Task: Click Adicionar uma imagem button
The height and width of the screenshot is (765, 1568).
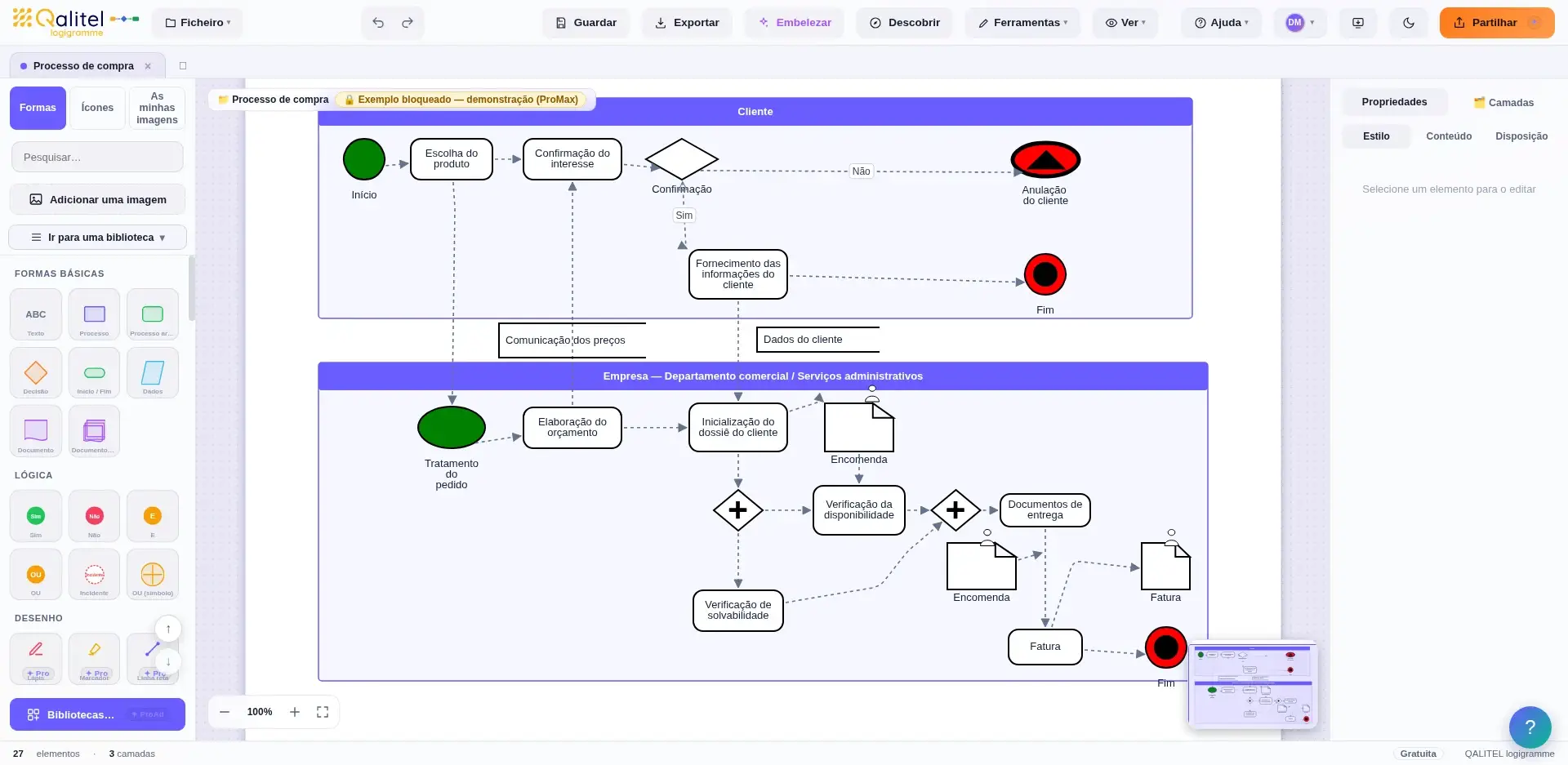Action: click(98, 199)
